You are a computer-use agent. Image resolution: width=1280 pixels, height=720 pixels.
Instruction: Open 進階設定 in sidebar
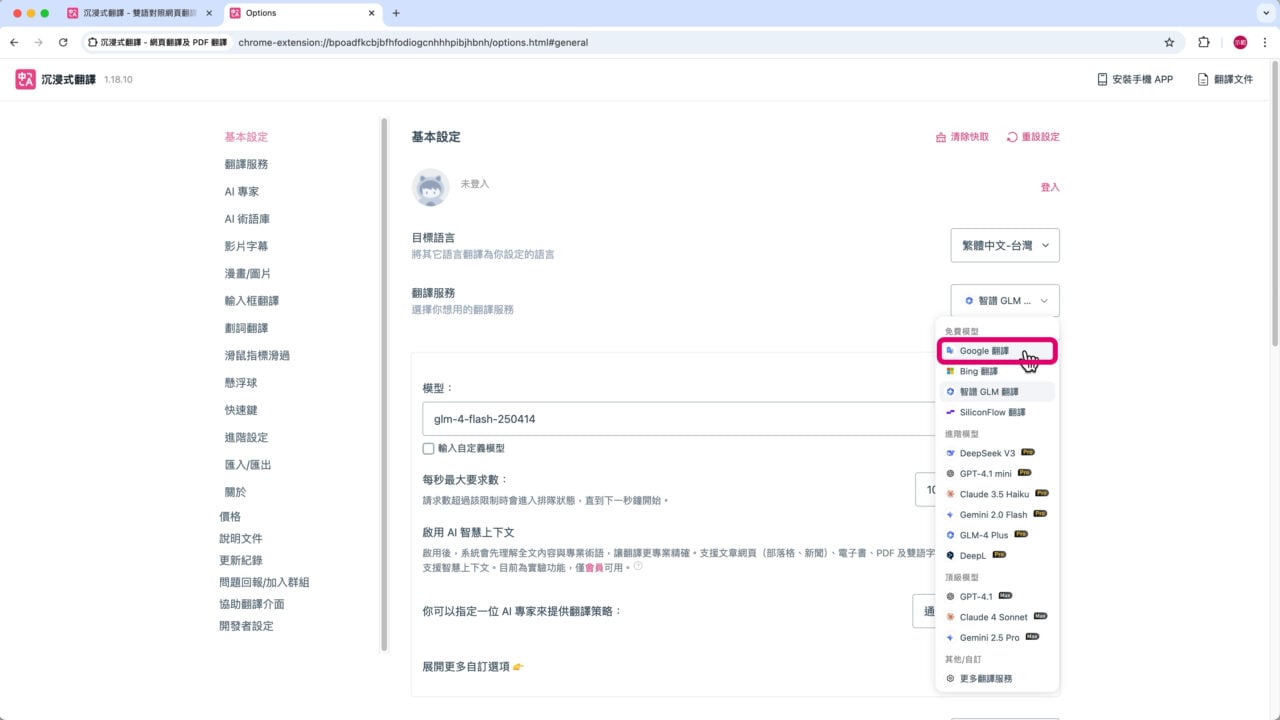point(246,437)
